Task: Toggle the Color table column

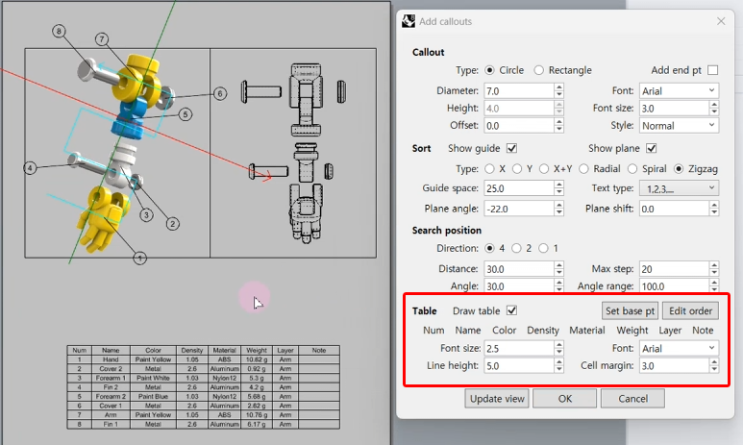Action: pos(504,330)
